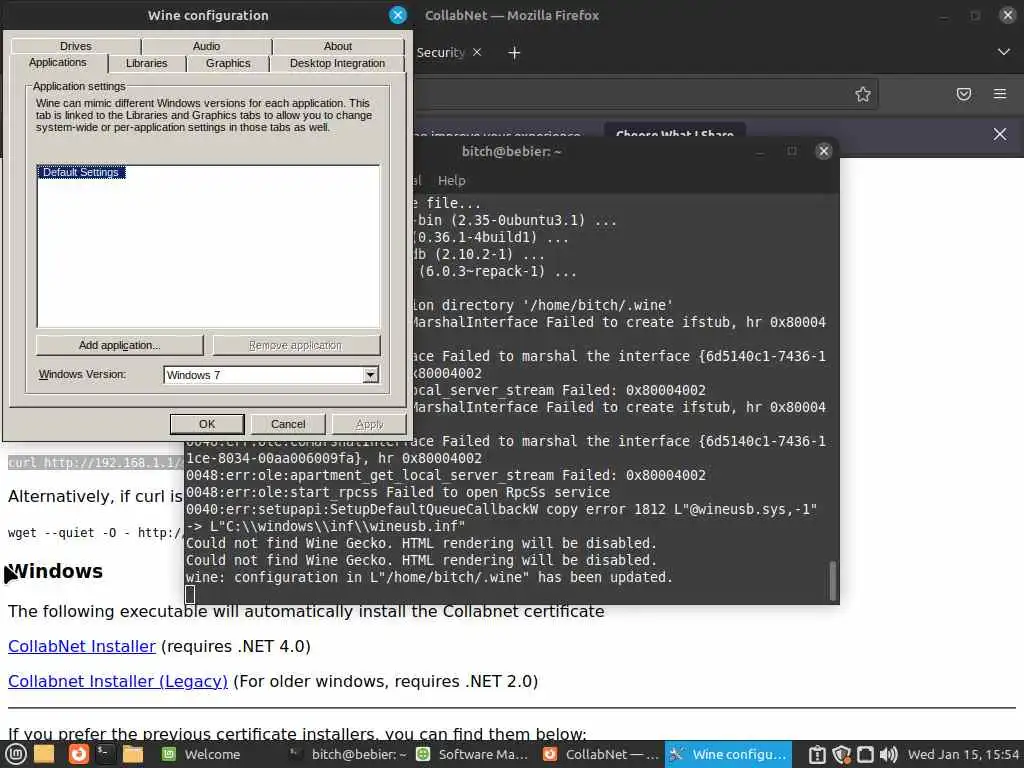The width and height of the screenshot is (1024, 768).
Task: Switch to bitch@bebier terminal taskbar entry
Action: [347, 754]
